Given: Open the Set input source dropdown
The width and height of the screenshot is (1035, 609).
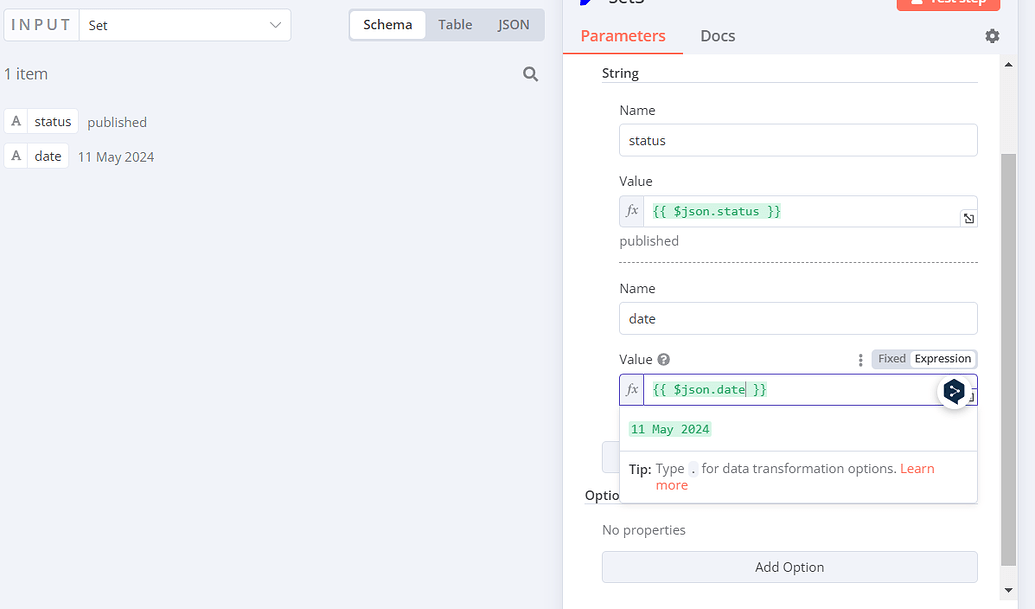Looking at the screenshot, I should pos(185,24).
